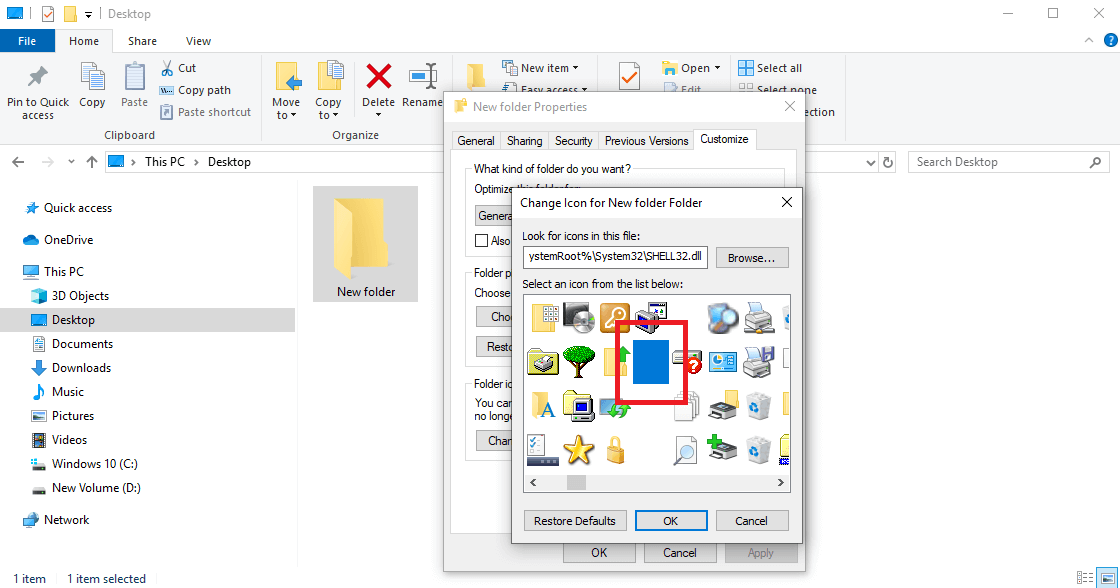Image resolution: width=1120 pixels, height=588 pixels.
Task: Open the Previous Versions tab
Action: (646, 141)
